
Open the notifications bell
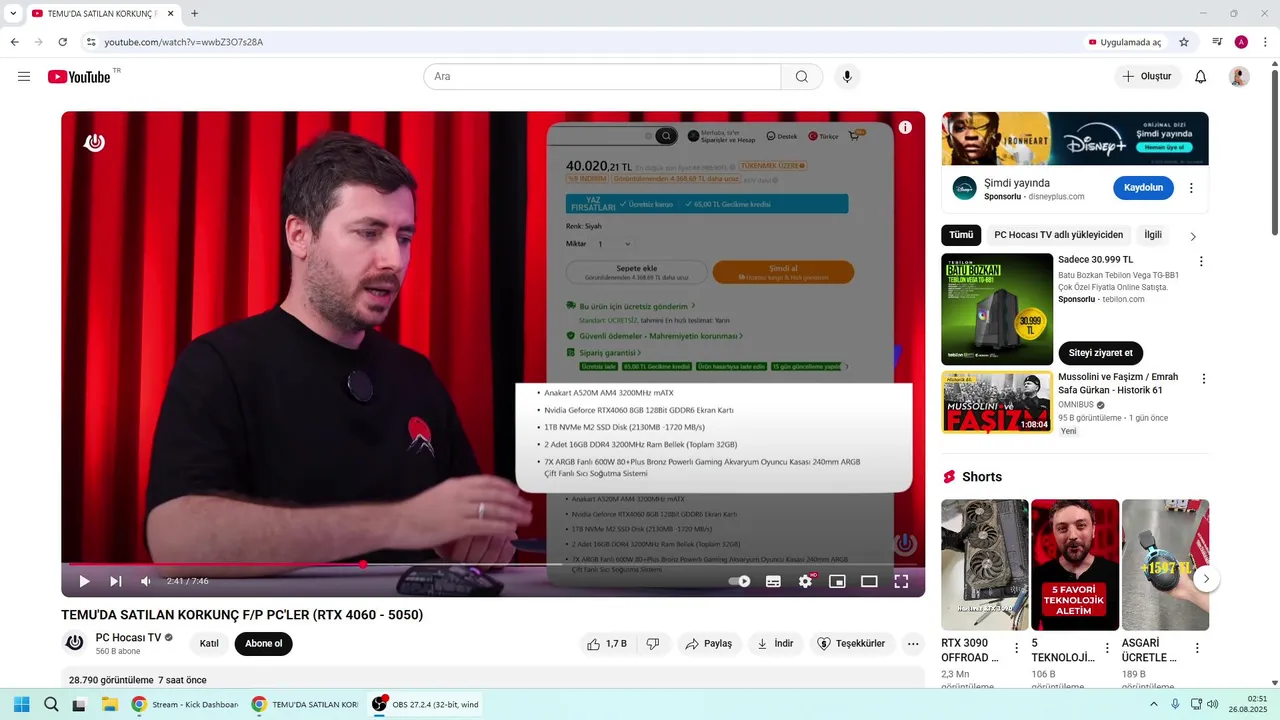[x=1200, y=77]
